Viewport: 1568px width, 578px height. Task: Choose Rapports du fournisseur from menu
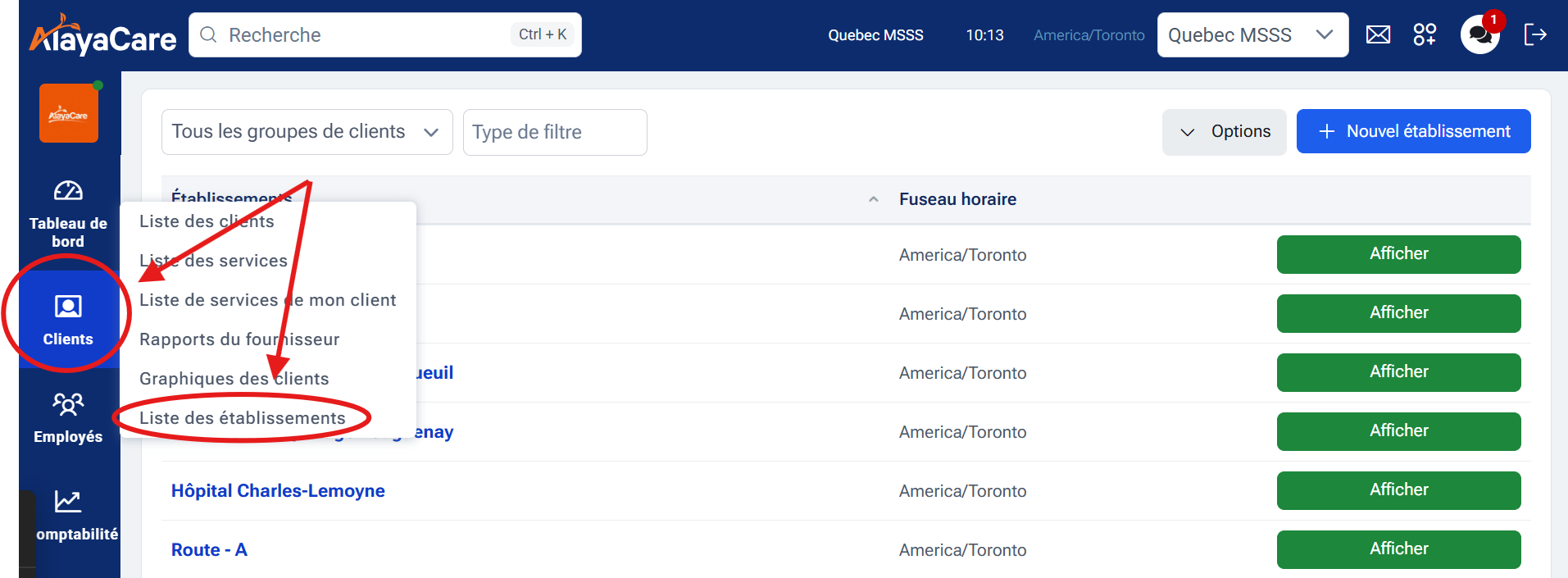pos(239,339)
